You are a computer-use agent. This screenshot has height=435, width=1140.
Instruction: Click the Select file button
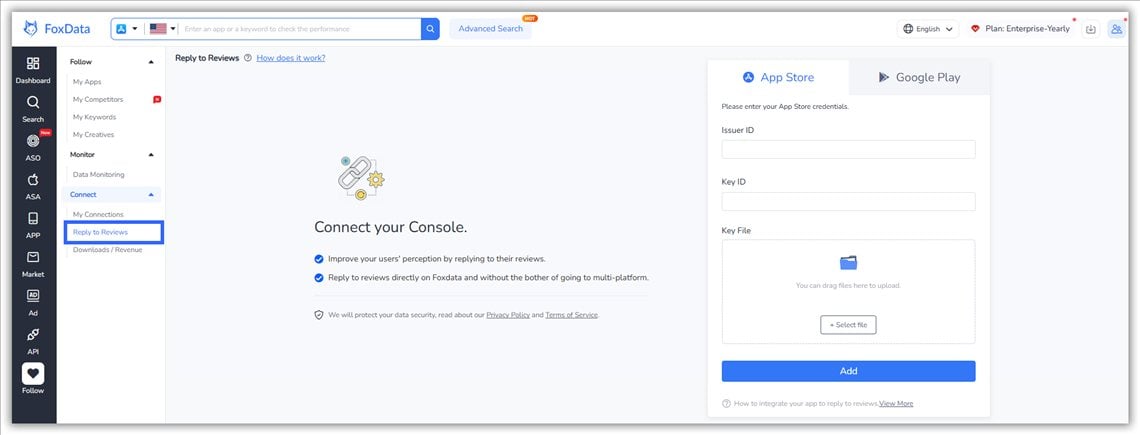click(848, 325)
